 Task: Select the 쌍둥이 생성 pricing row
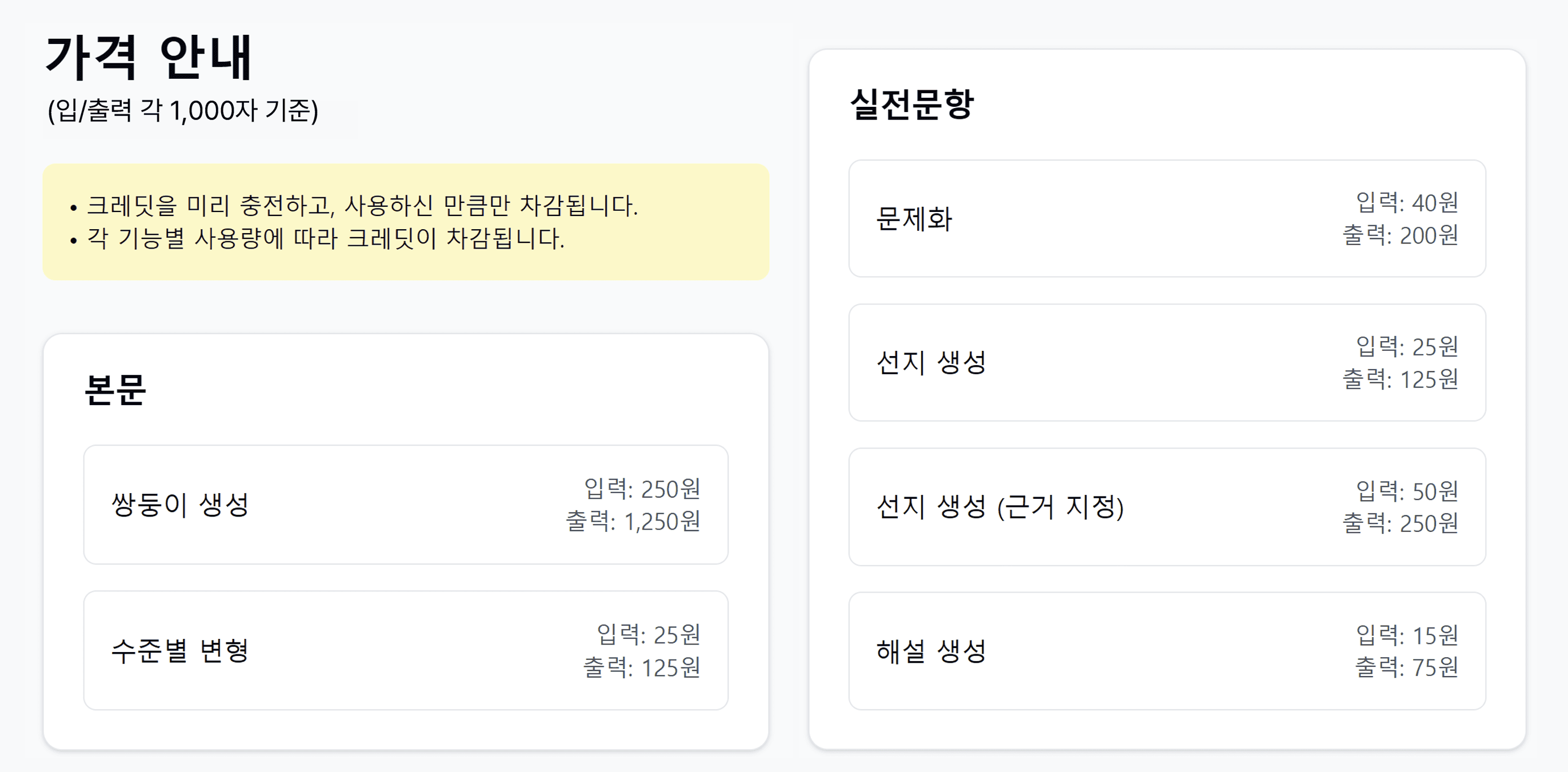pos(406,505)
